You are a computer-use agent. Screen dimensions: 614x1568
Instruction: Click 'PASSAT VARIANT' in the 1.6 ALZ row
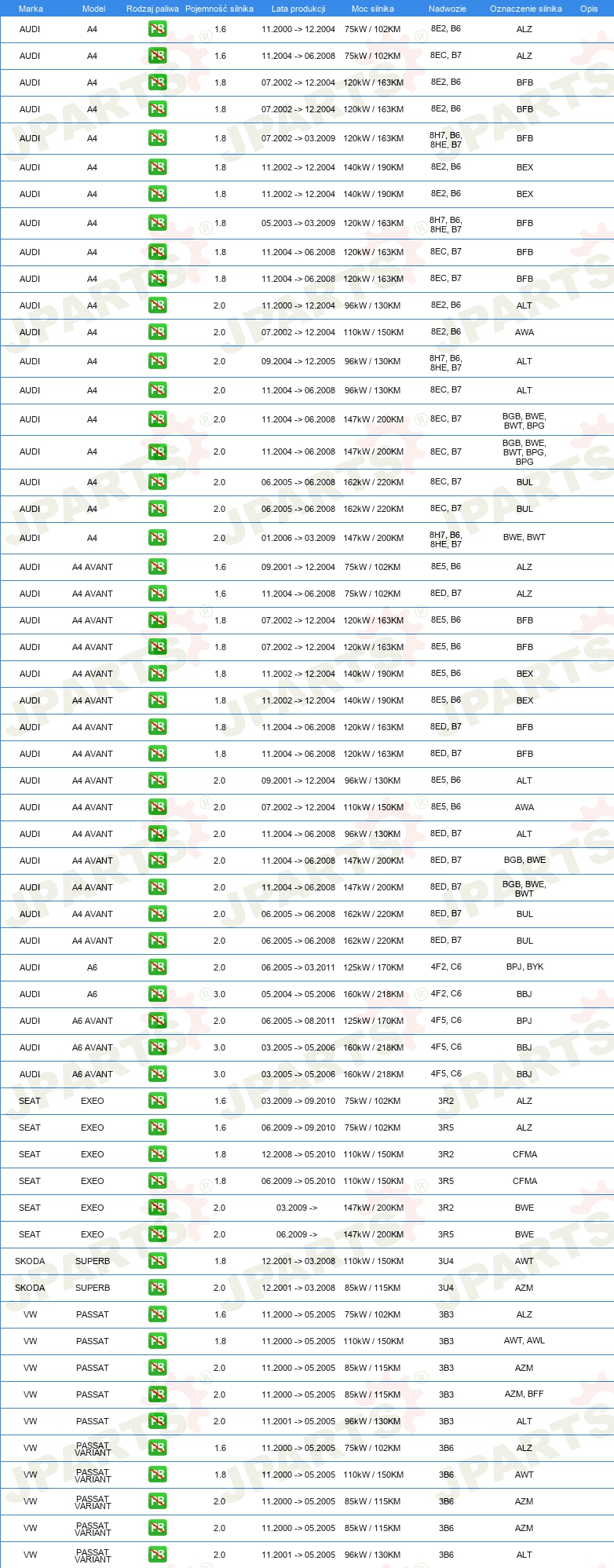[x=93, y=1449]
